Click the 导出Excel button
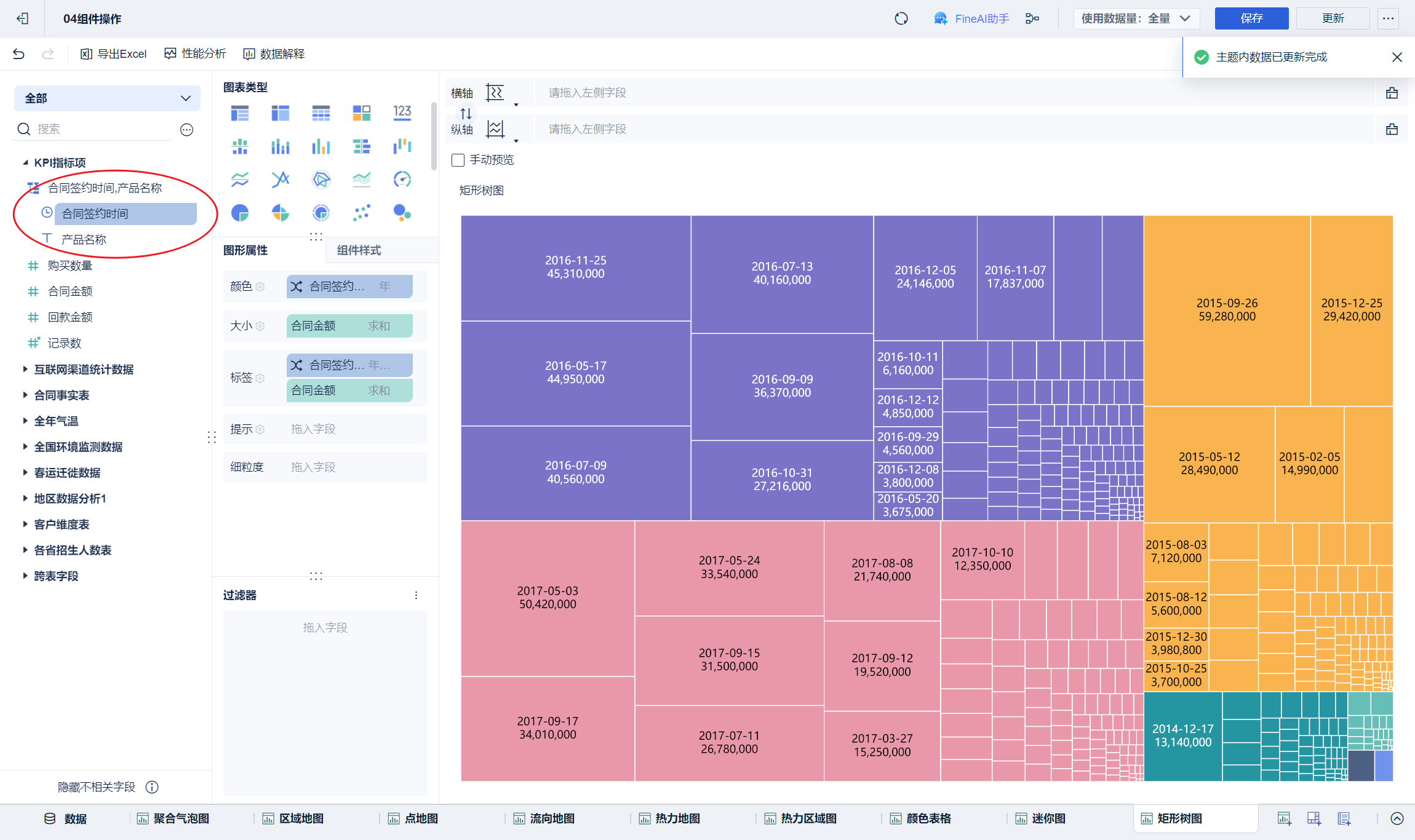The image size is (1415, 840). click(x=114, y=54)
